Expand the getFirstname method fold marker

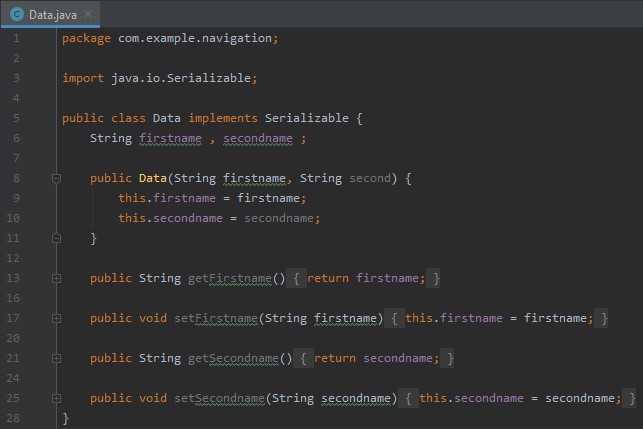(57, 278)
